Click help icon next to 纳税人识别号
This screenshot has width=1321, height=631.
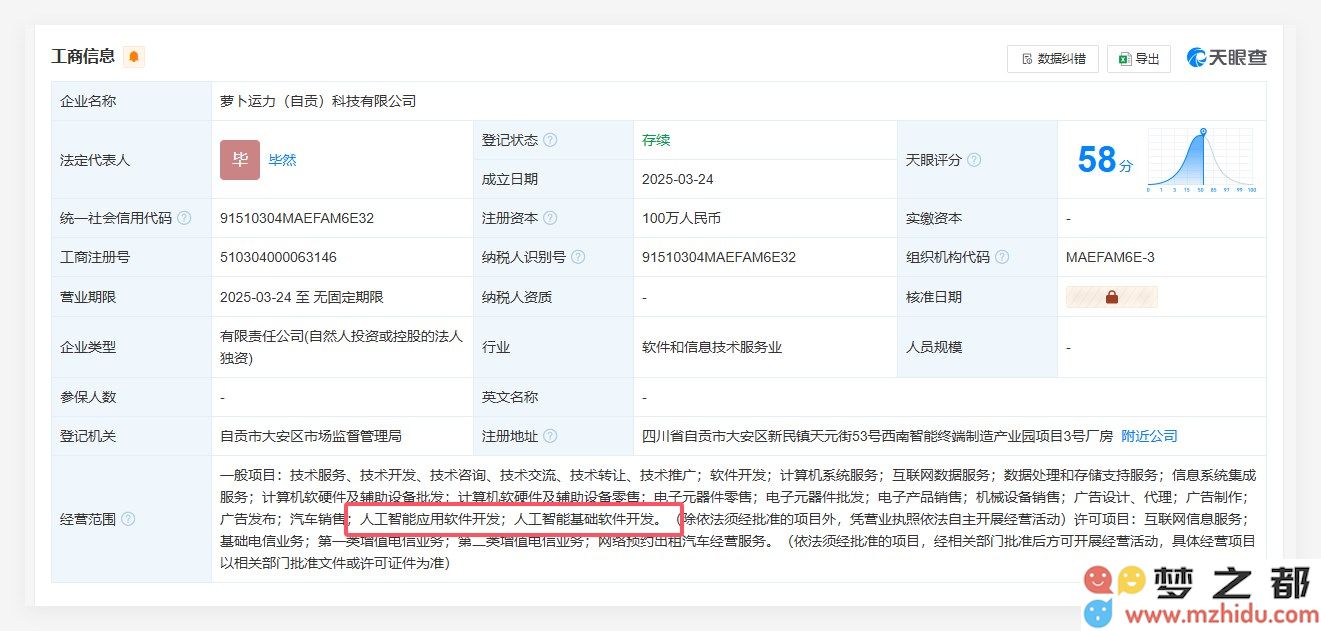click(578, 257)
